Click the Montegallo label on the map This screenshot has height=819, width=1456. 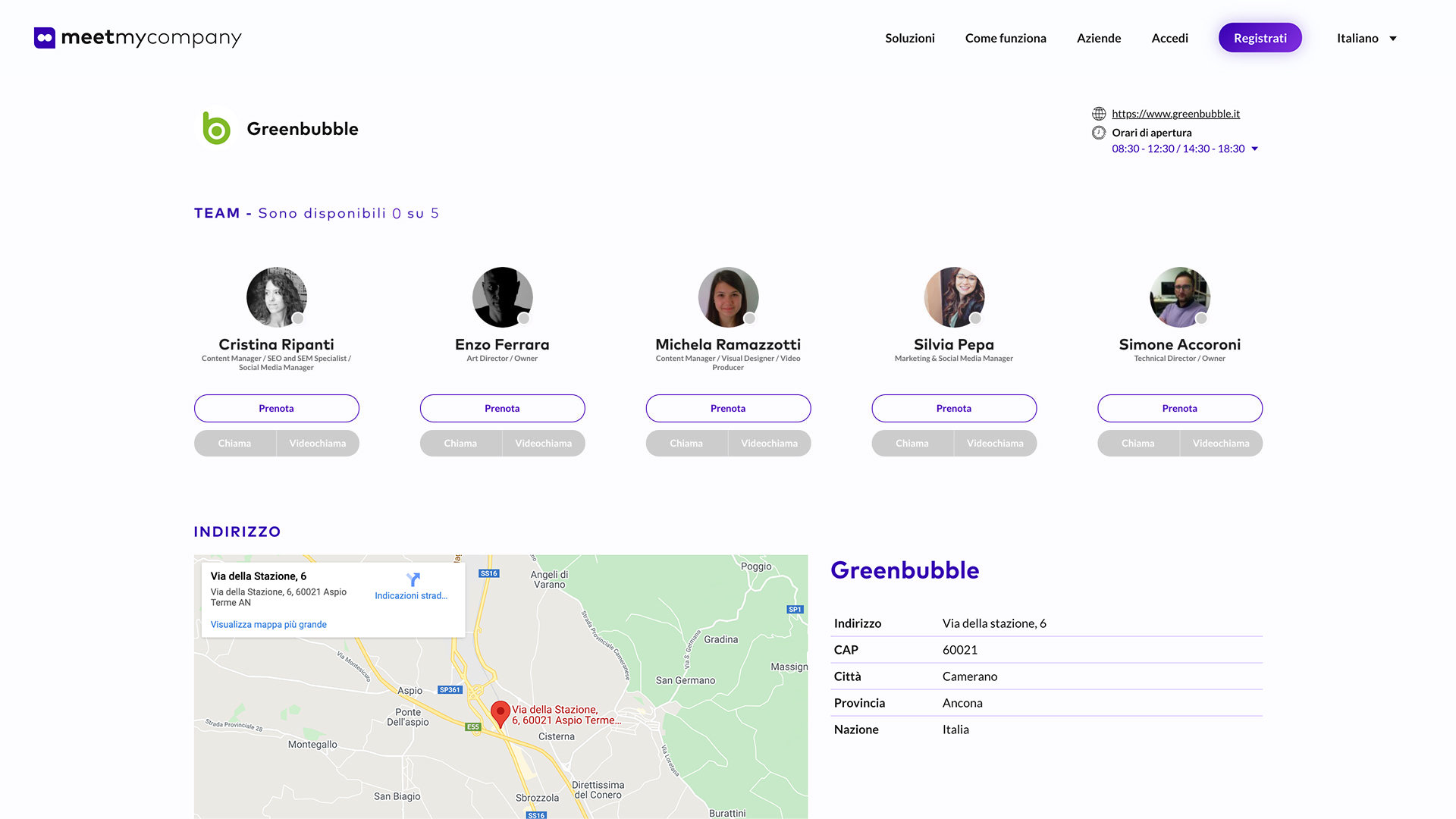312,745
